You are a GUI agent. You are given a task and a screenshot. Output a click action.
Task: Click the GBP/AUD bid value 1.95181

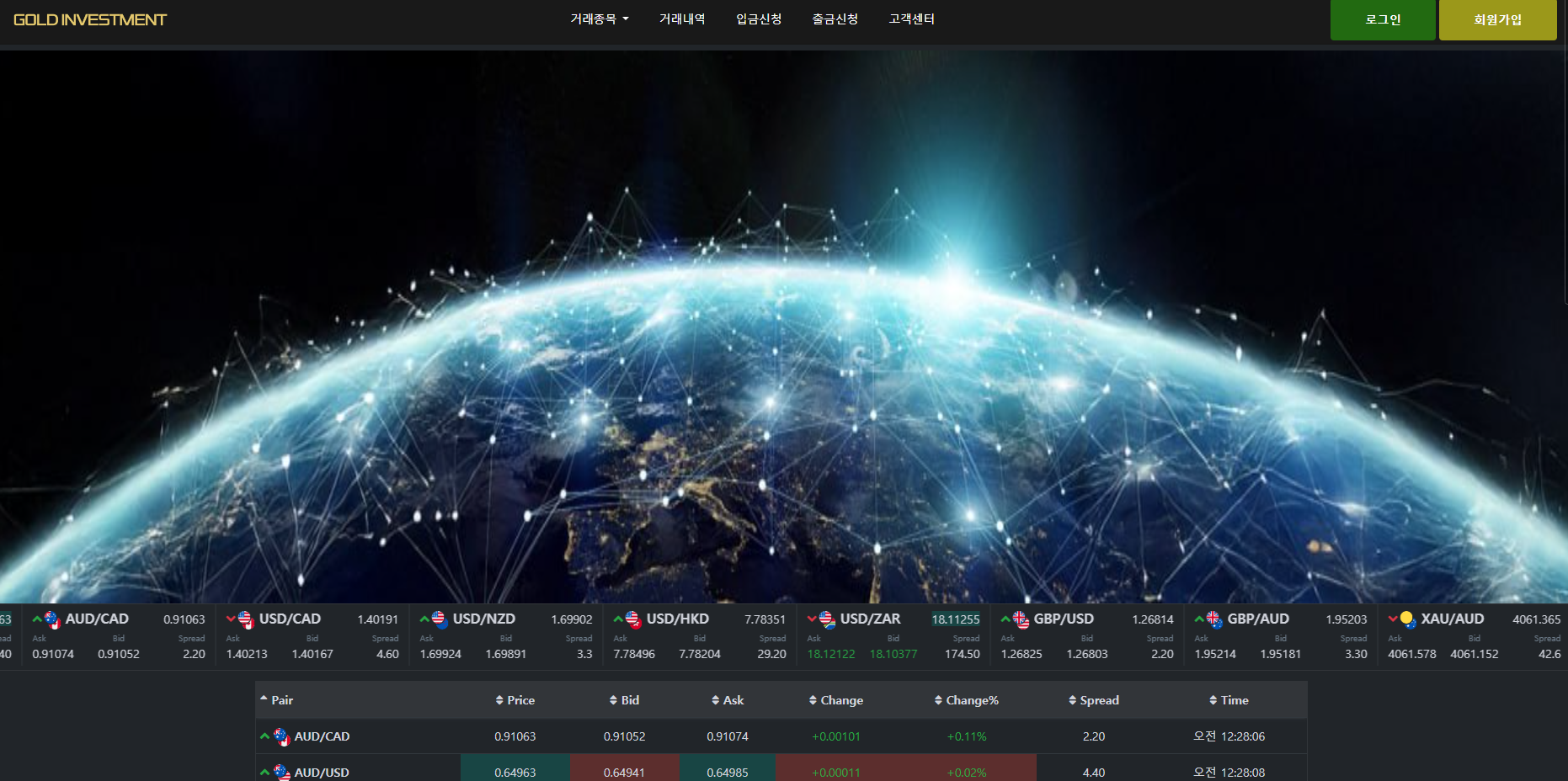[x=1281, y=654]
